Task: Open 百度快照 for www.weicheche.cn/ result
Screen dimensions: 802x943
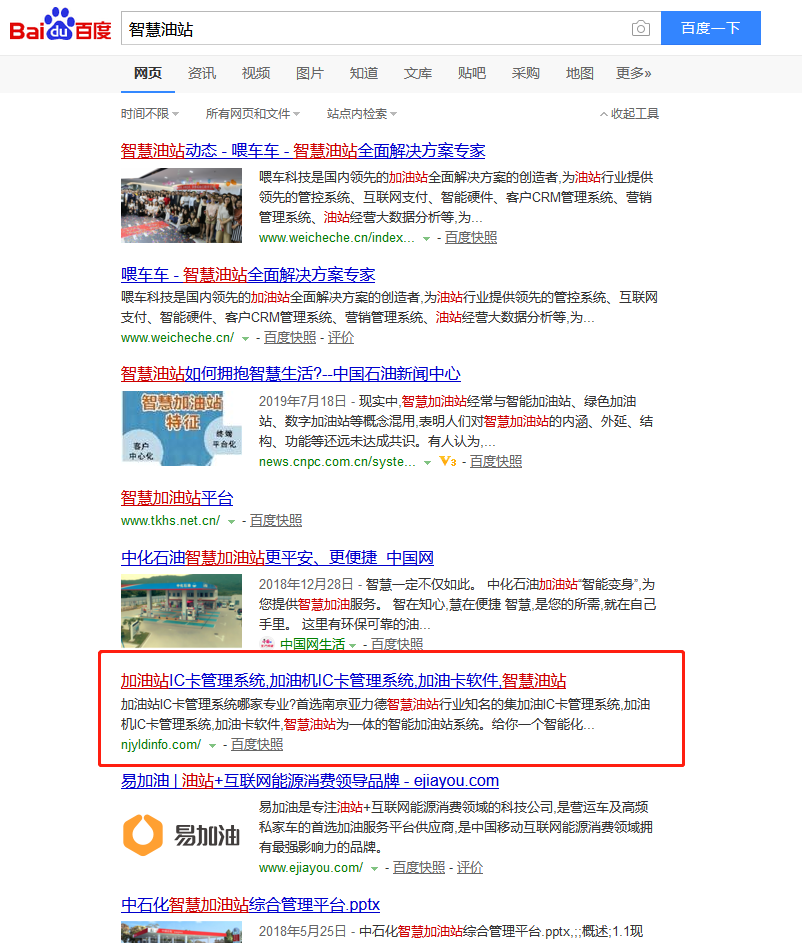Action: 290,337
